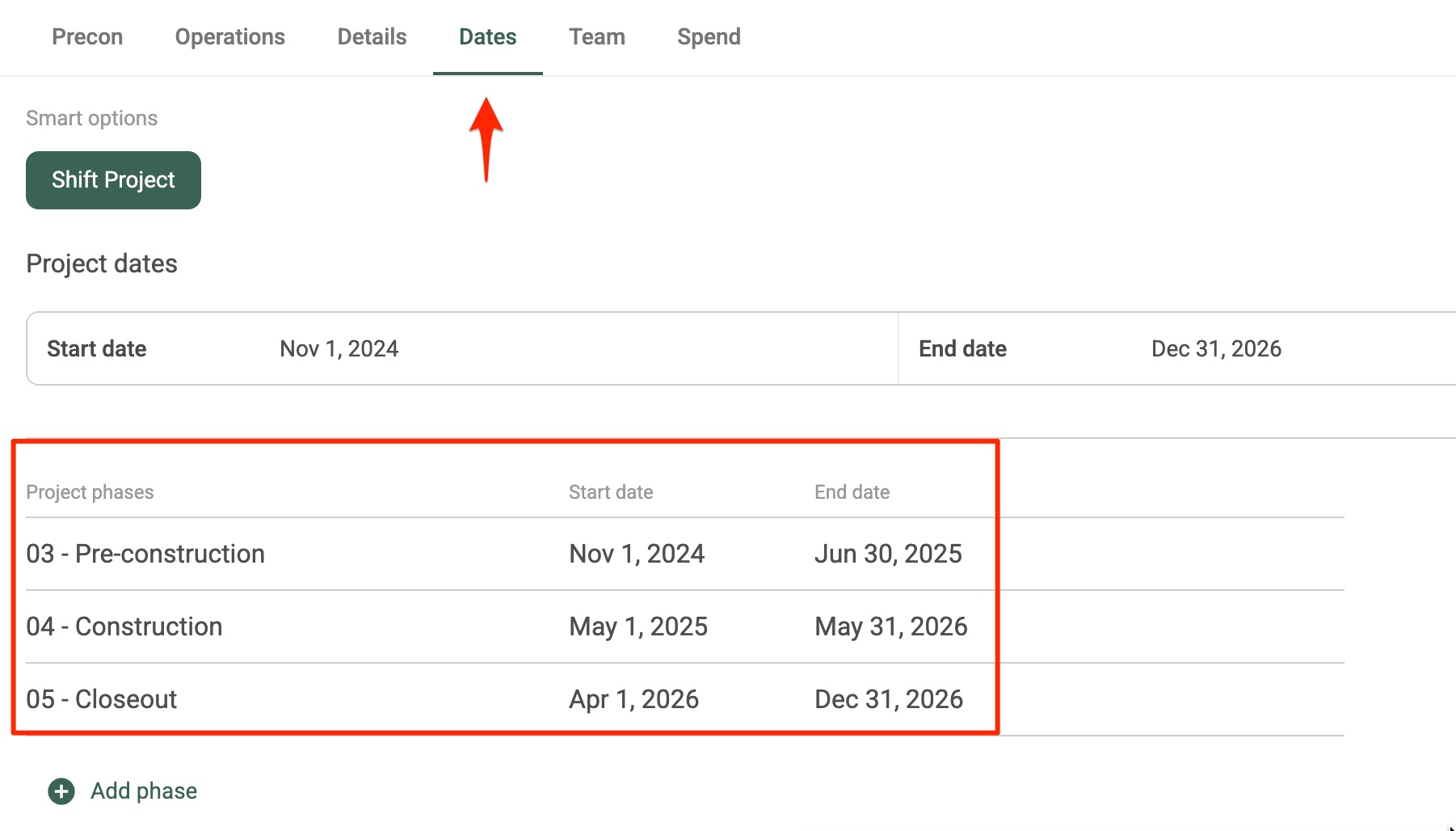View the Spend tab
Viewport: 1456px width, 831px height.
(x=709, y=37)
